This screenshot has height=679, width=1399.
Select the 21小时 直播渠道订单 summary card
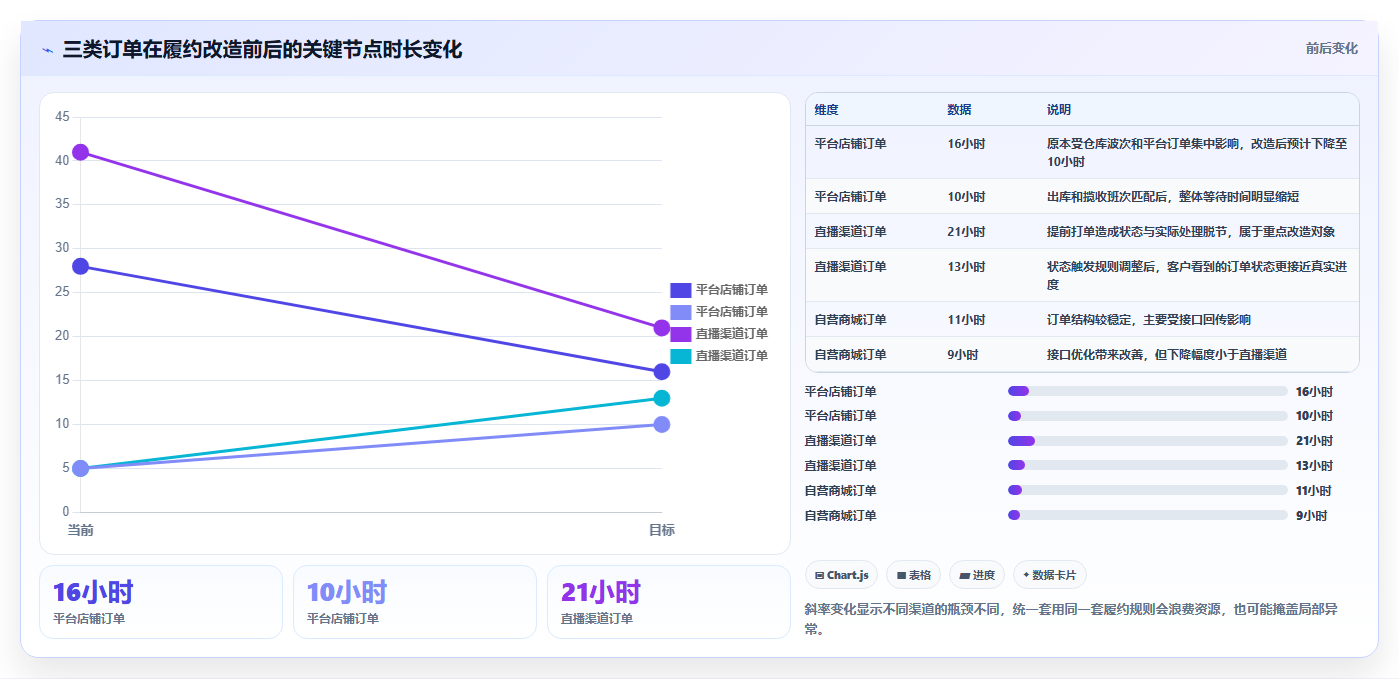pos(669,602)
